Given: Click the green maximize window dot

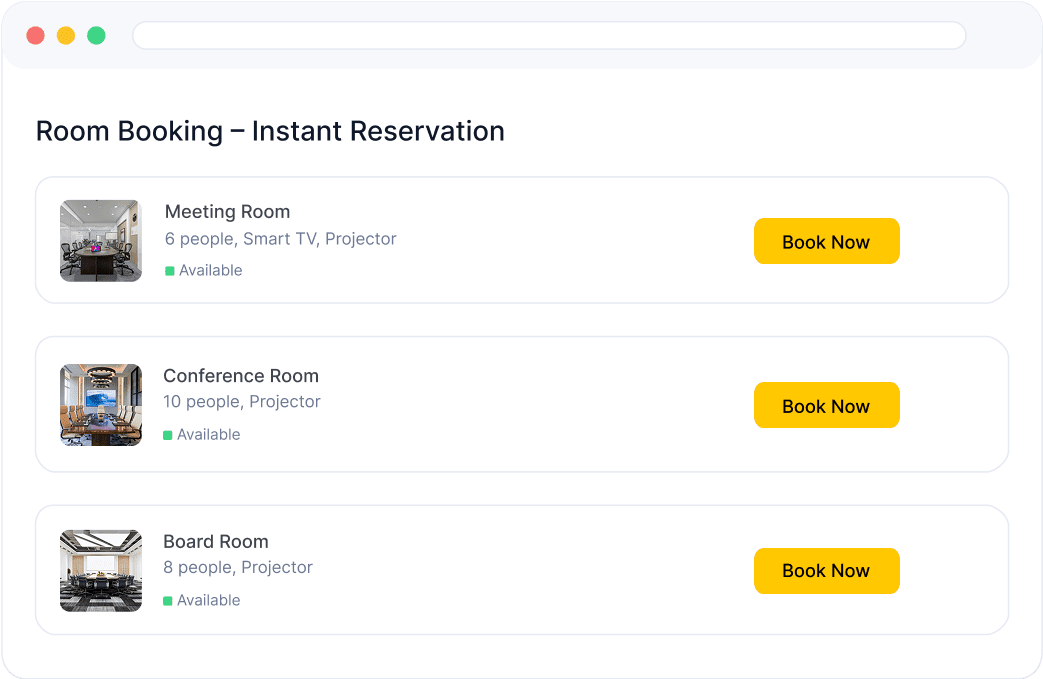Looking at the screenshot, I should click(96, 35).
